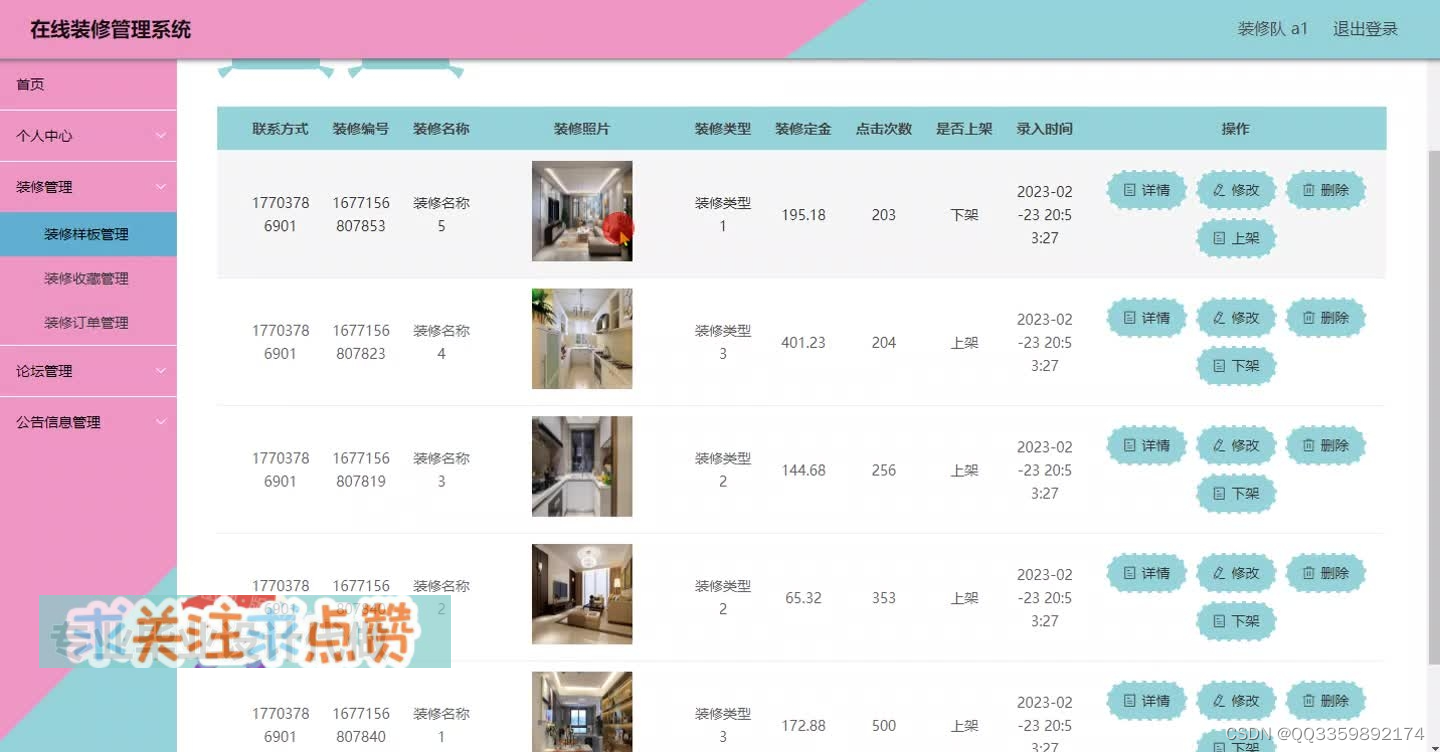
Task: Click 删除 for 装修名称4 row
Action: coord(1326,318)
